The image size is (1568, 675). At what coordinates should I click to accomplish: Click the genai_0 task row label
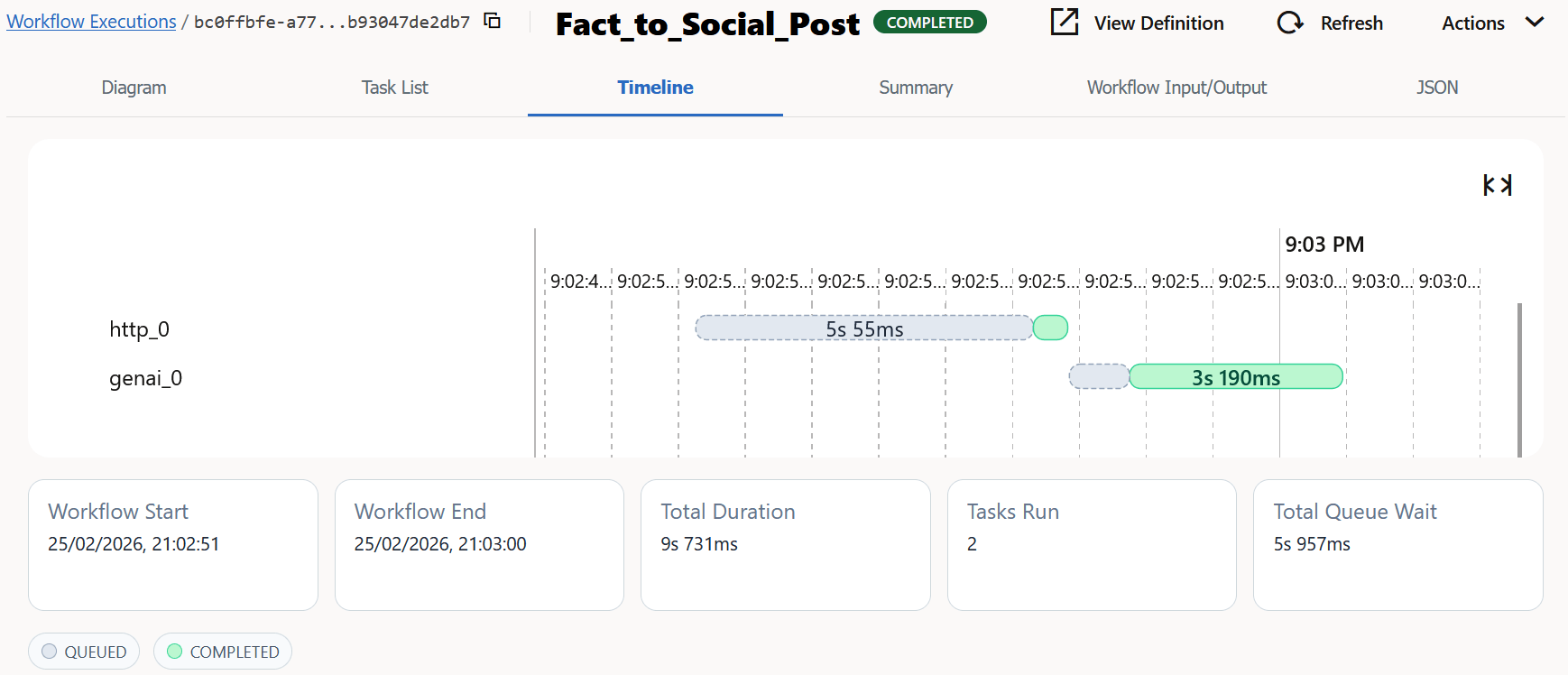click(x=146, y=378)
